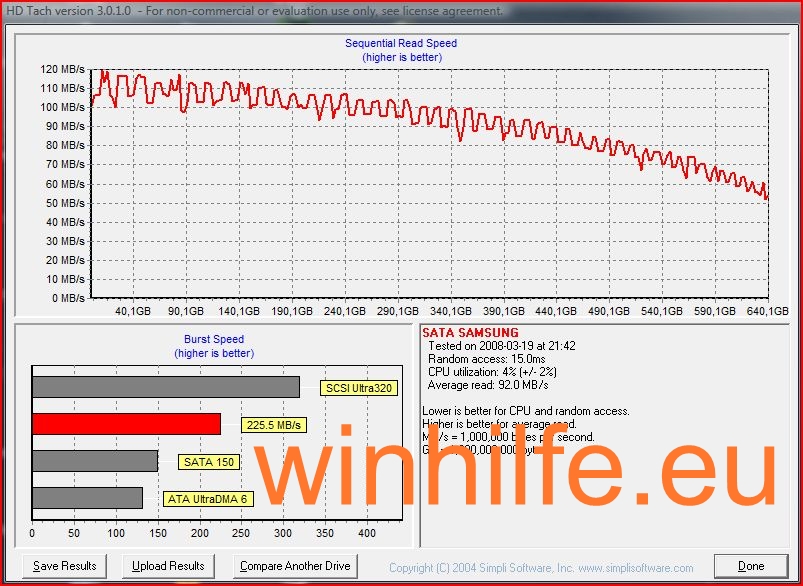This screenshot has height=586, width=803.
Task: Click the 120 MB/s axis label
Action: (x=63, y=70)
